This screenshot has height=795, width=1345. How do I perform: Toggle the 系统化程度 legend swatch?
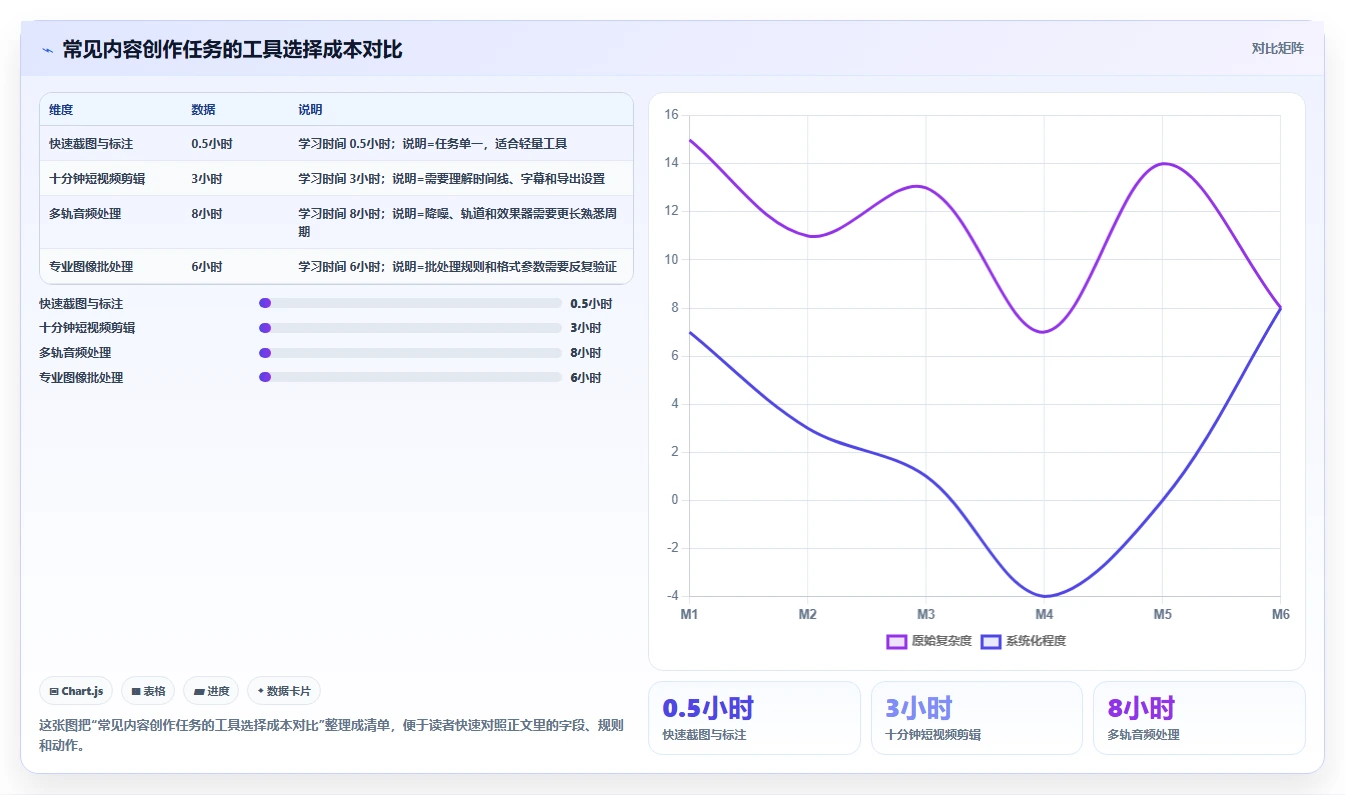(990, 641)
